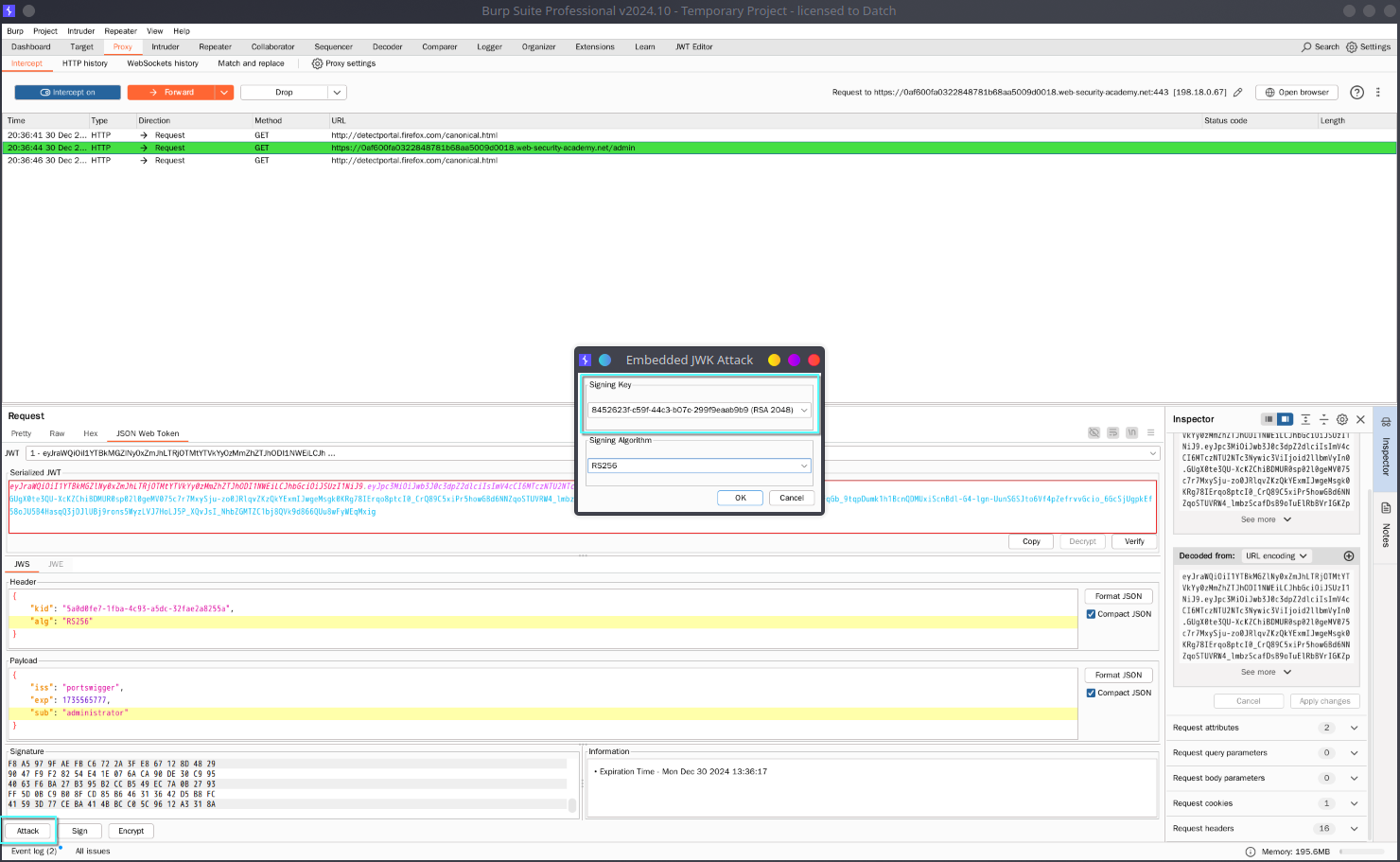Open the Repeater main tab
The height and width of the screenshot is (862, 1400).
215,46
